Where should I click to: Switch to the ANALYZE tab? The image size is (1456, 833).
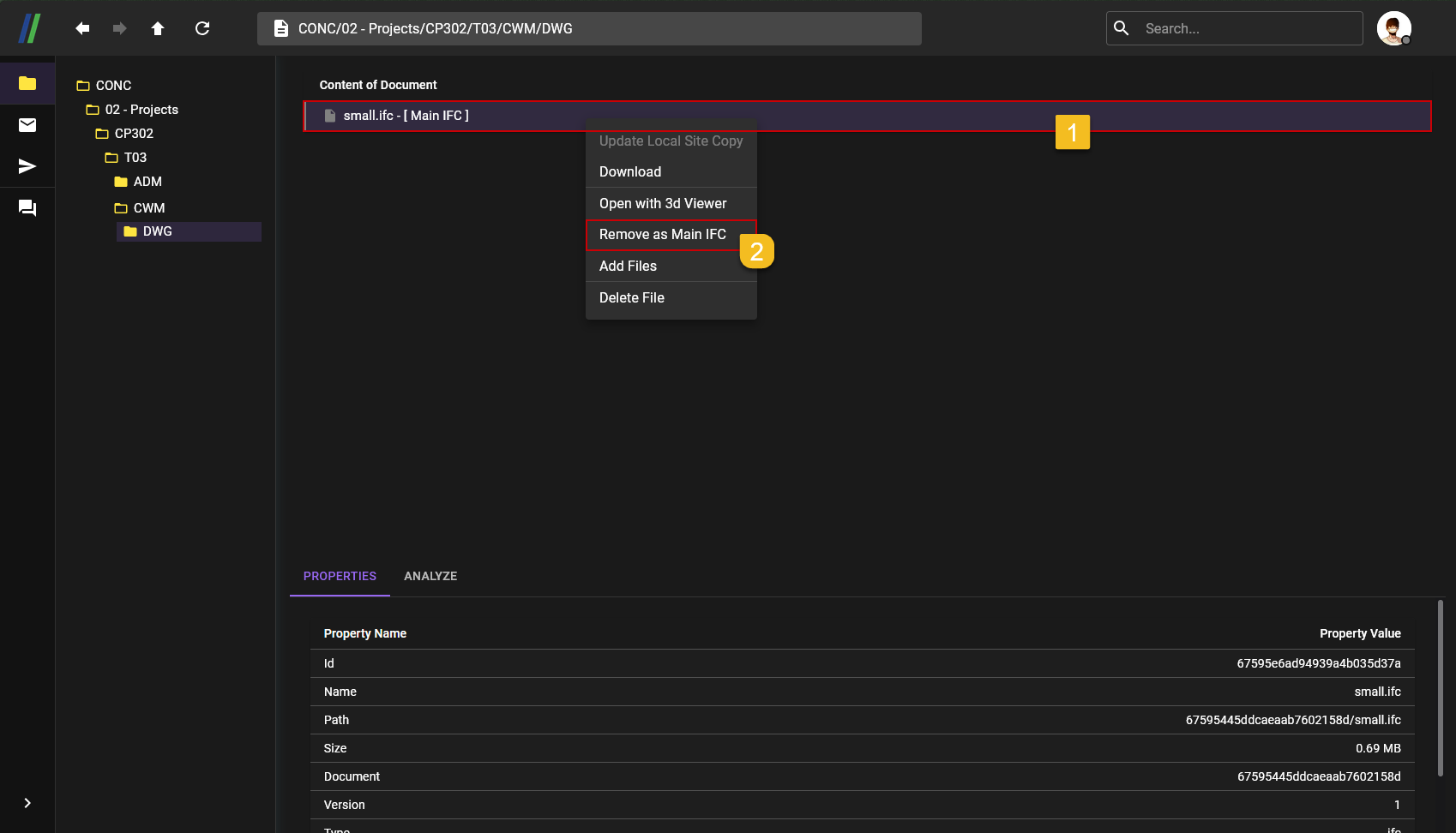pyautogui.click(x=430, y=576)
